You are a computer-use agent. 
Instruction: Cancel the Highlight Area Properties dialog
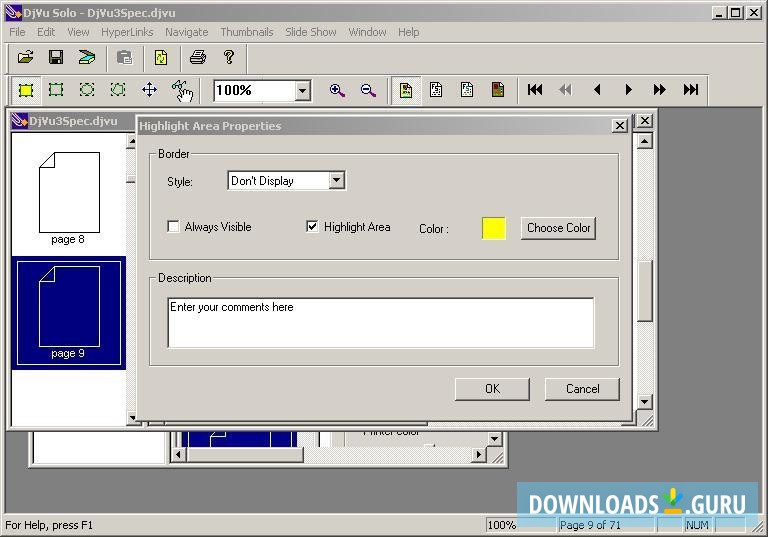point(582,389)
